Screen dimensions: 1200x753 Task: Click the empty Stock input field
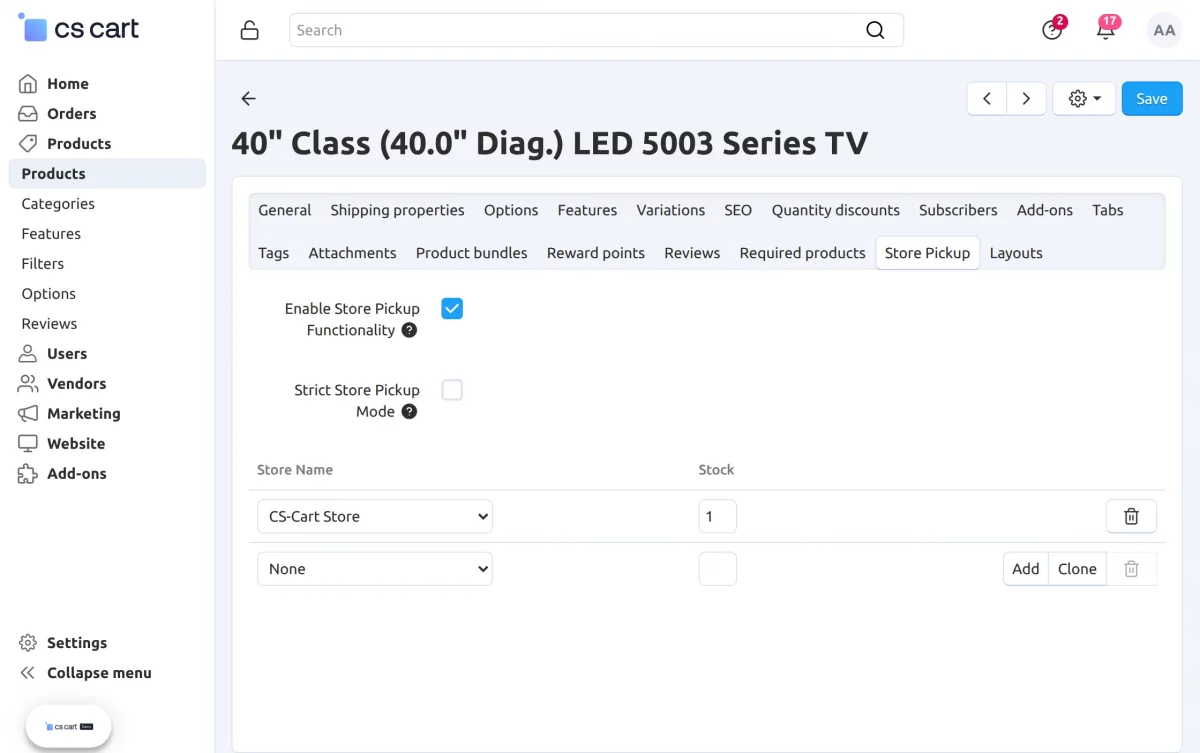tap(717, 568)
